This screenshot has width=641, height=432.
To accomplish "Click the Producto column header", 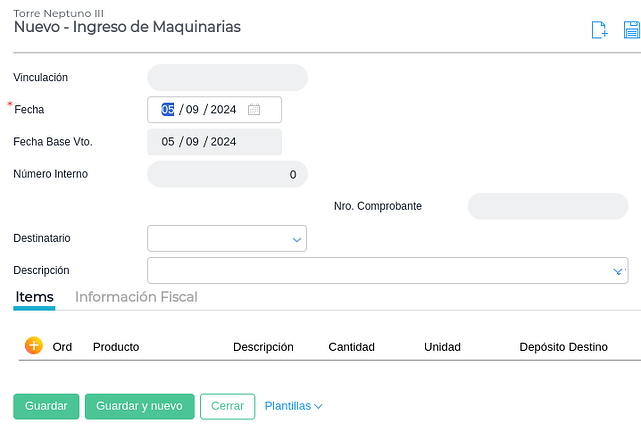I will click(116, 347).
